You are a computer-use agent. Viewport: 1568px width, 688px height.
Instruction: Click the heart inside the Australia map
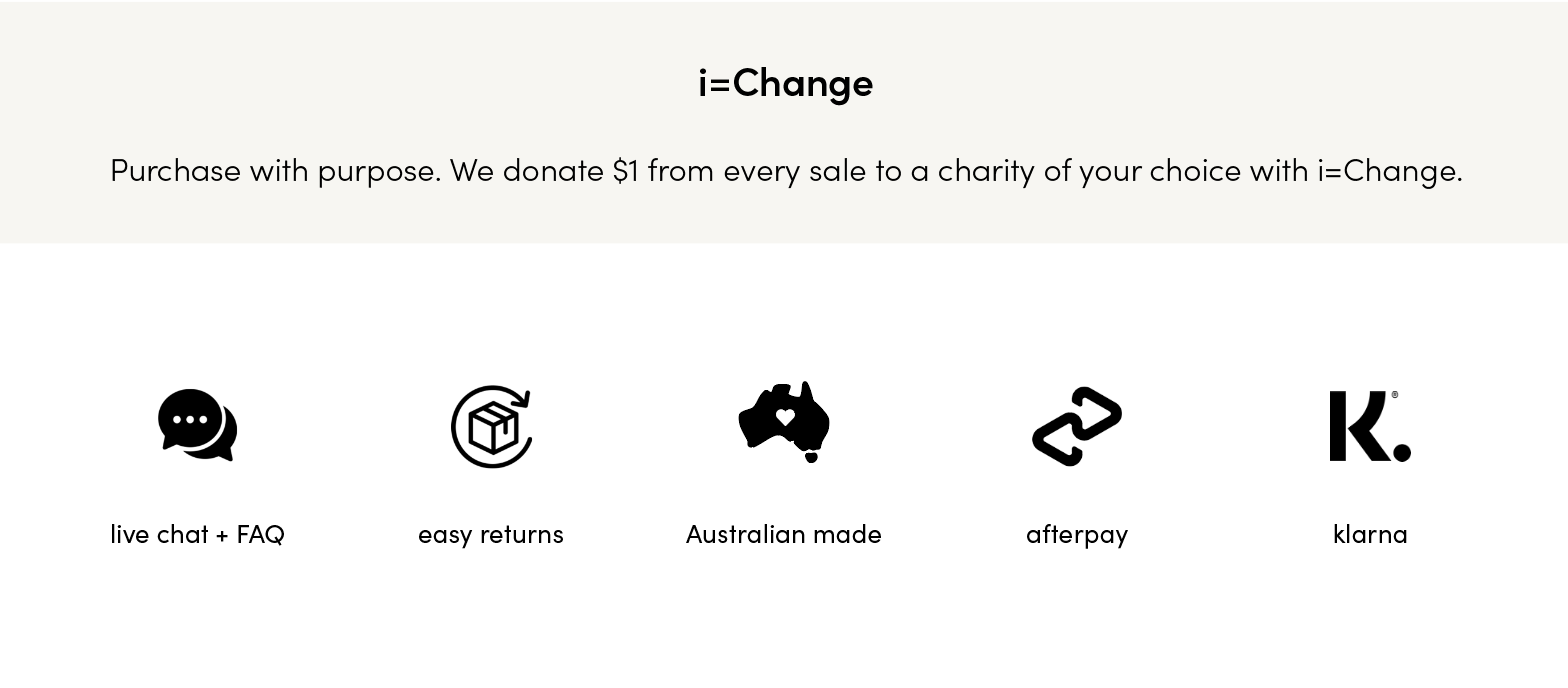pos(785,417)
